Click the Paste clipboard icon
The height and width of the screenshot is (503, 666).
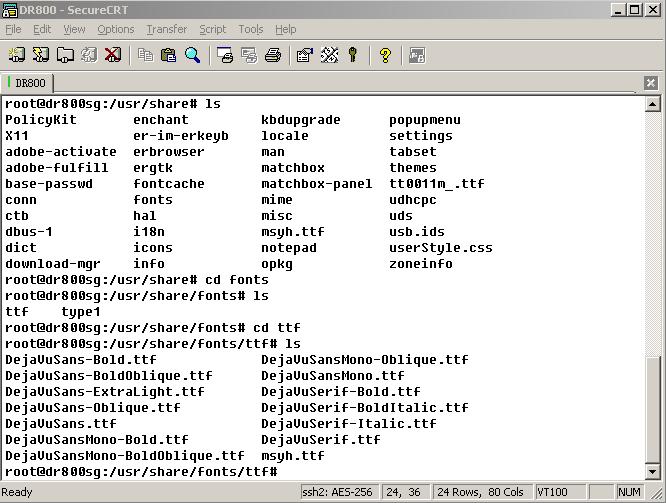pyautogui.click(x=169, y=55)
